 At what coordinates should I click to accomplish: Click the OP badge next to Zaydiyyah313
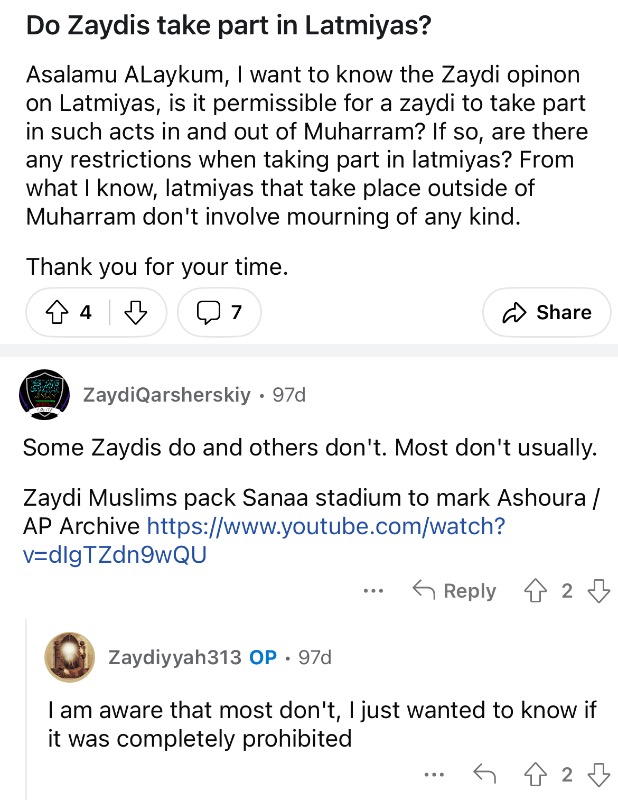click(x=263, y=657)
